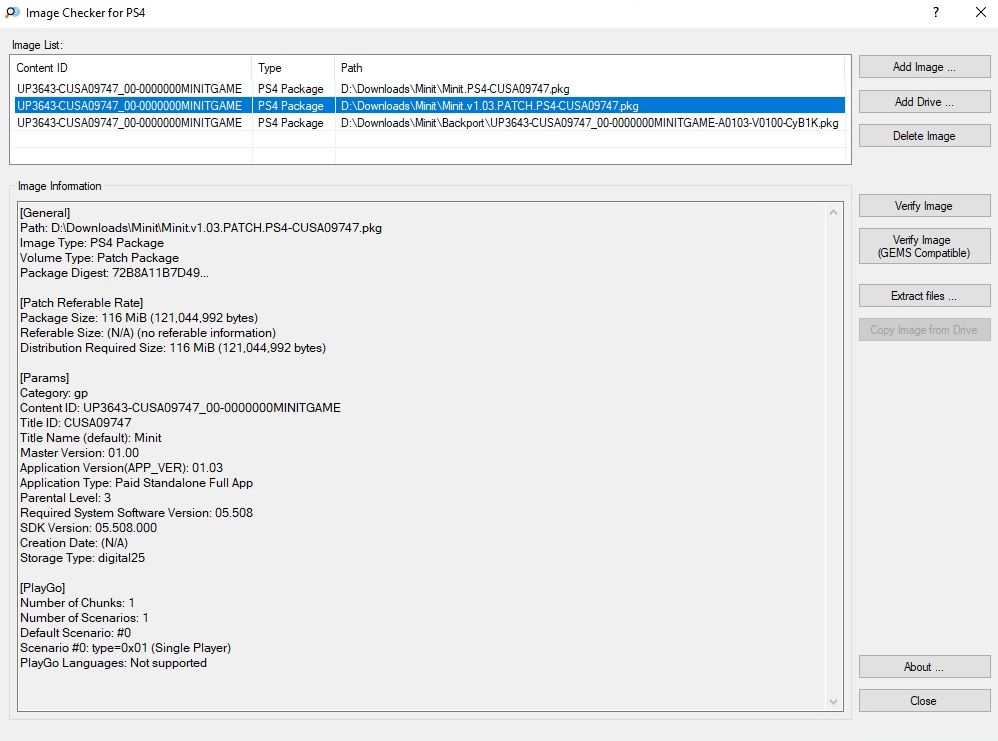
Task: Click the Application Version(APP_VER): 01.03 line
Action: pyautogui.click(x=122, y=467)
